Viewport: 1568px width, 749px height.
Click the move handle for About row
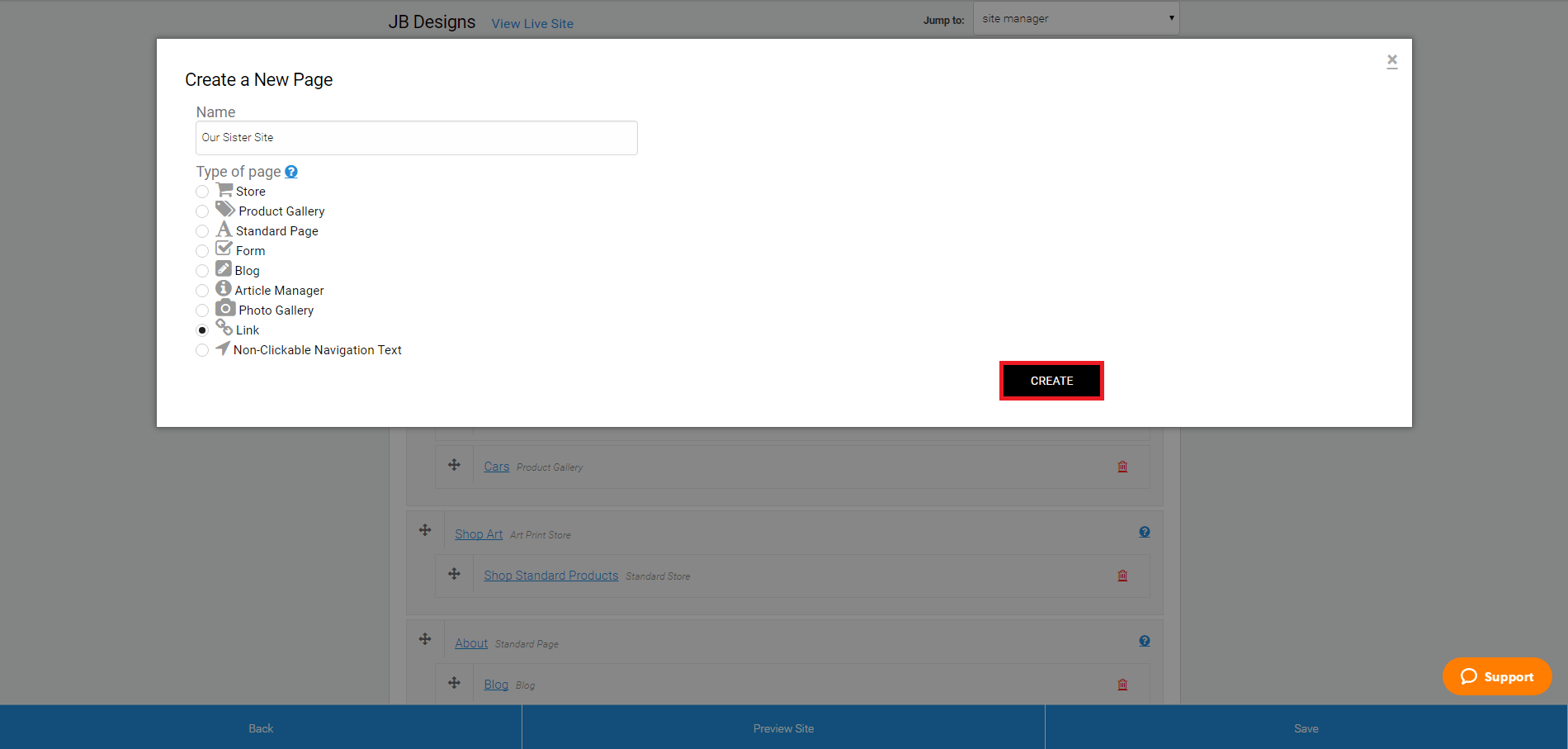click(425, 639)
